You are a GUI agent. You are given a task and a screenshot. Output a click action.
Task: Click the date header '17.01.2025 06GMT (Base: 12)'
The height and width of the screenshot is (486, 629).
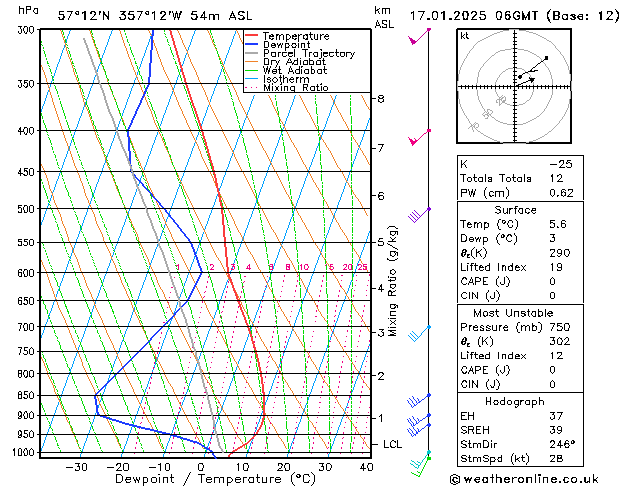coord(514,16)
